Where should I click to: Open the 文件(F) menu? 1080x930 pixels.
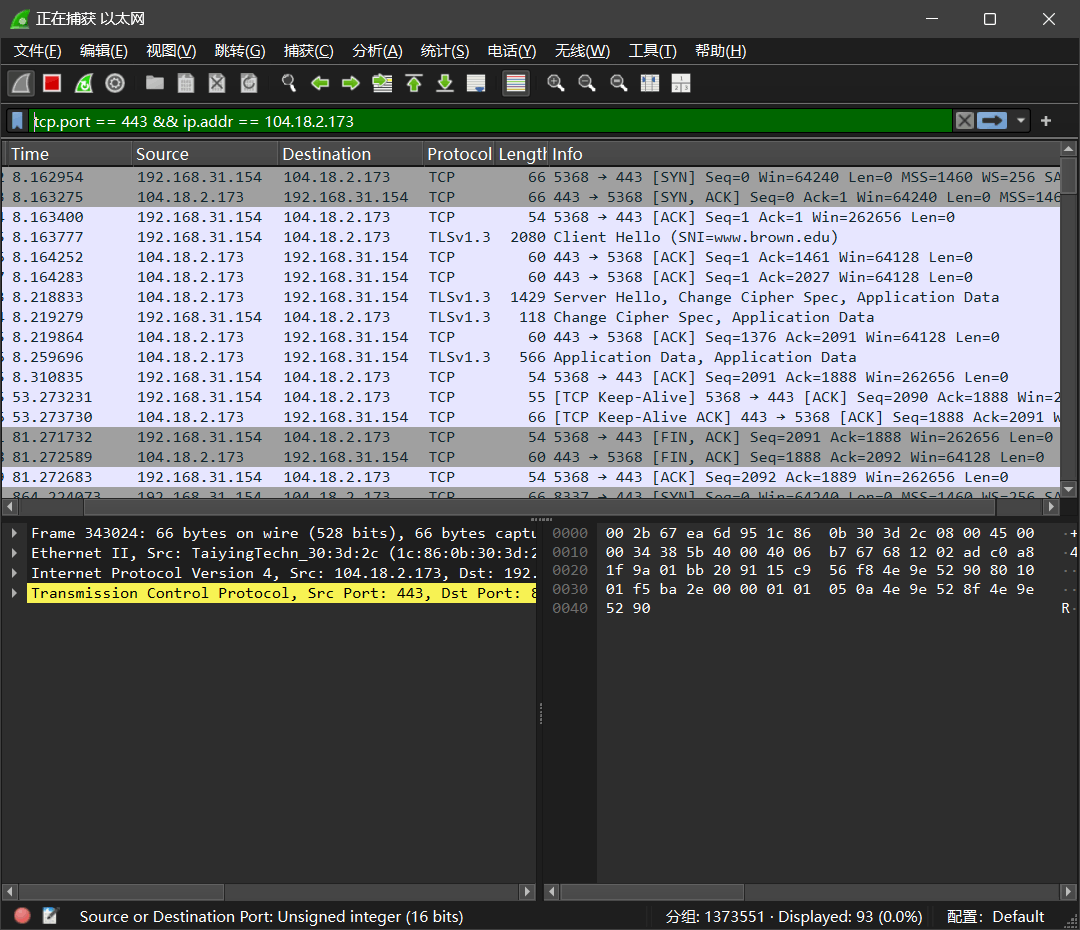pos(37,51)
